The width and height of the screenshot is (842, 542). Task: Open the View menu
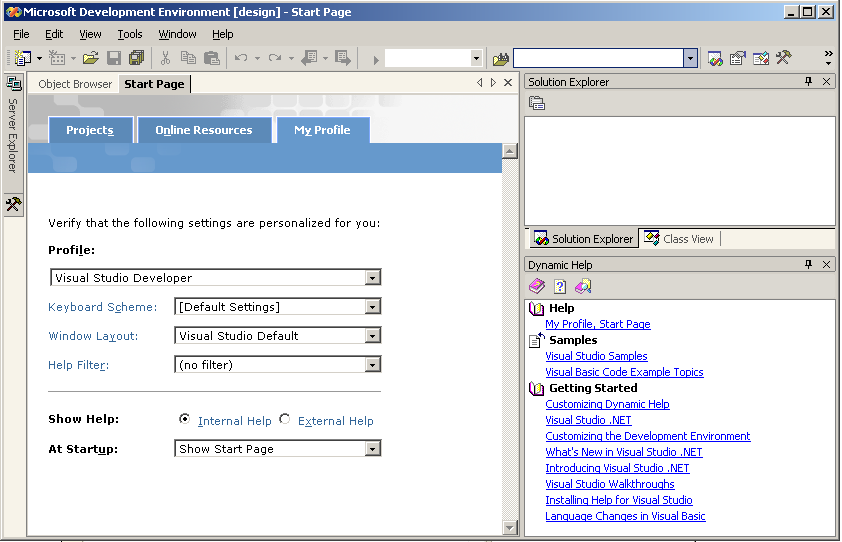(x=90, y=34)
